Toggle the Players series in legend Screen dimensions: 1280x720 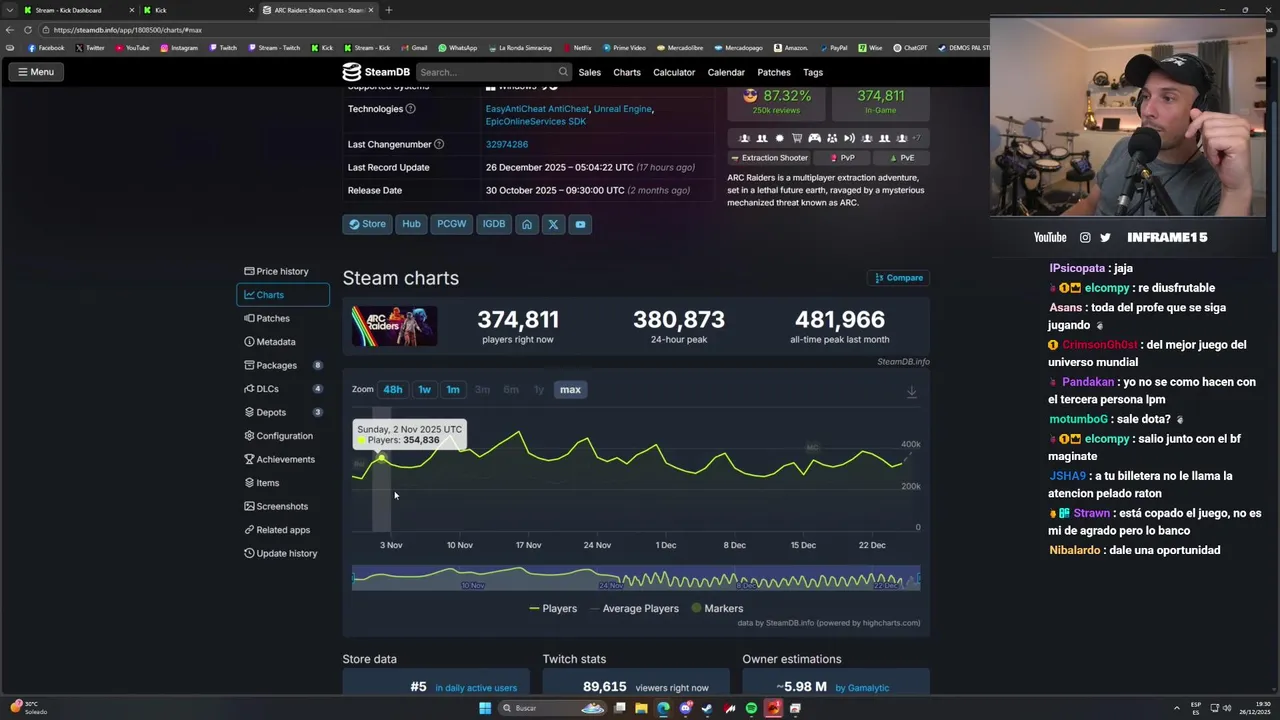(553, 608)
